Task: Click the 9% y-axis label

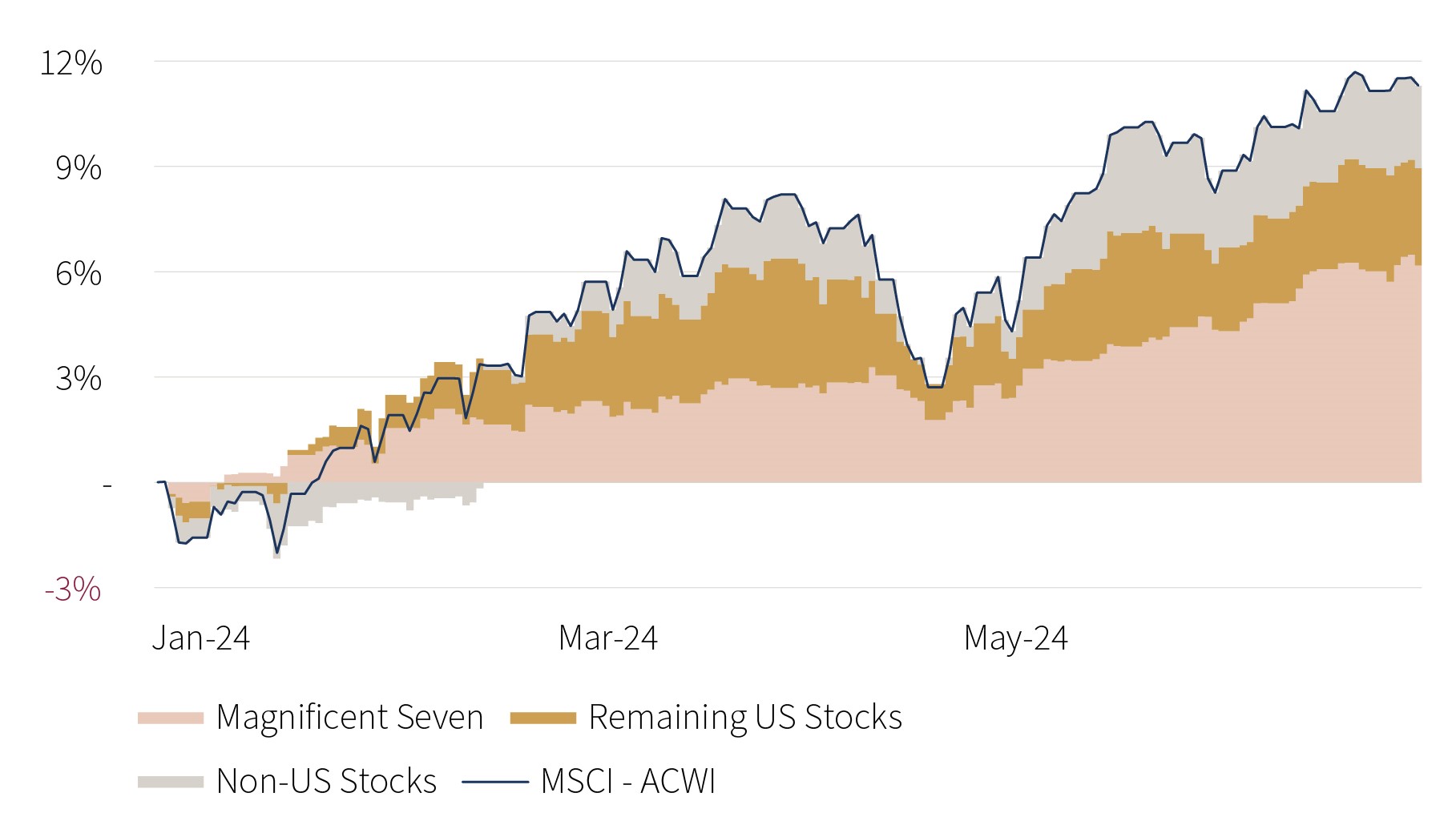Action: [79, 168]
